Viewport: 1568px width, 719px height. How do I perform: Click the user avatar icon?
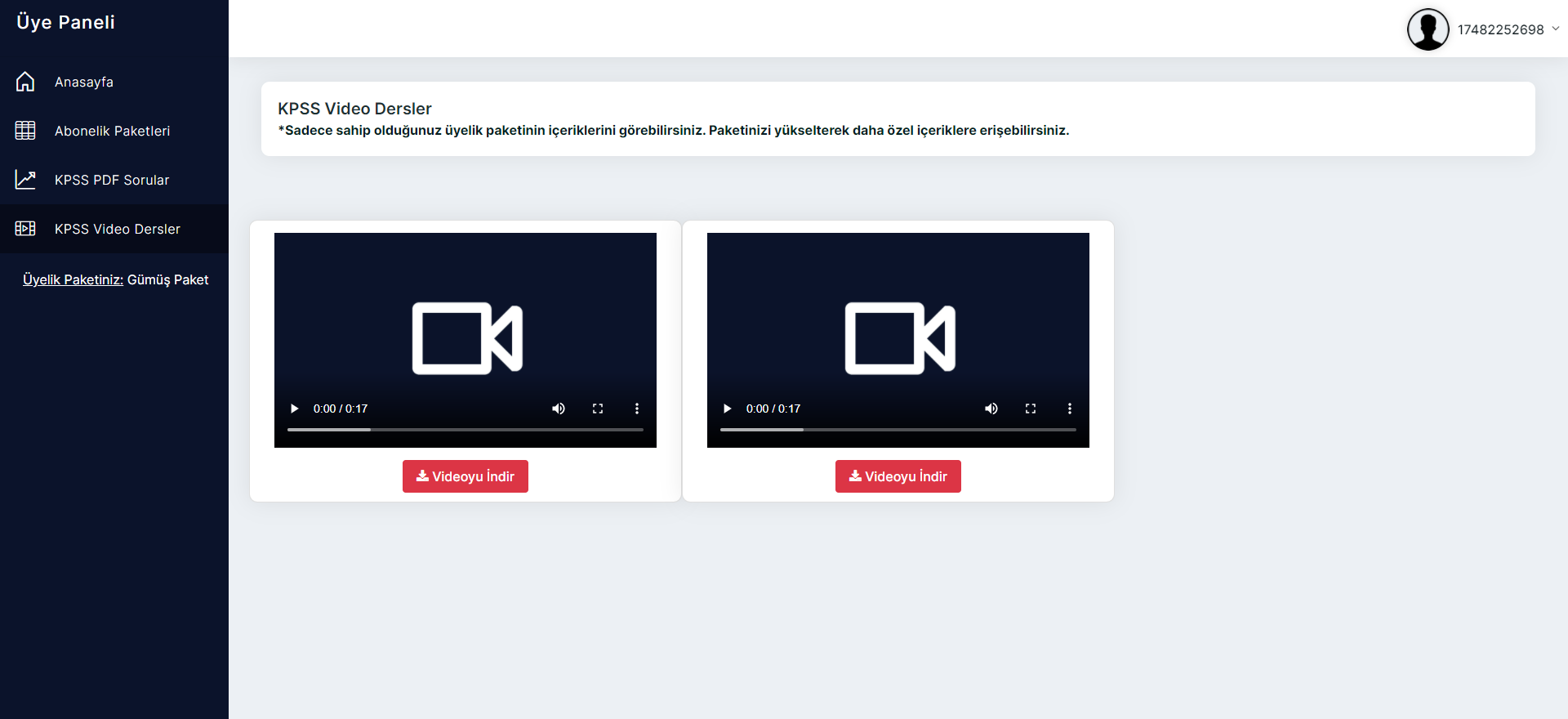pos(1428,29)
